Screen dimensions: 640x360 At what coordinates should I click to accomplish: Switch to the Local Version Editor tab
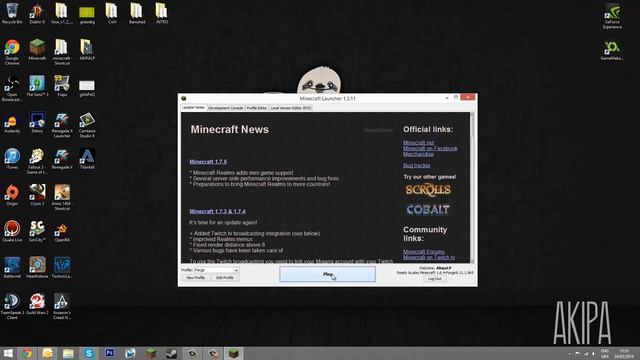point(291,108)
